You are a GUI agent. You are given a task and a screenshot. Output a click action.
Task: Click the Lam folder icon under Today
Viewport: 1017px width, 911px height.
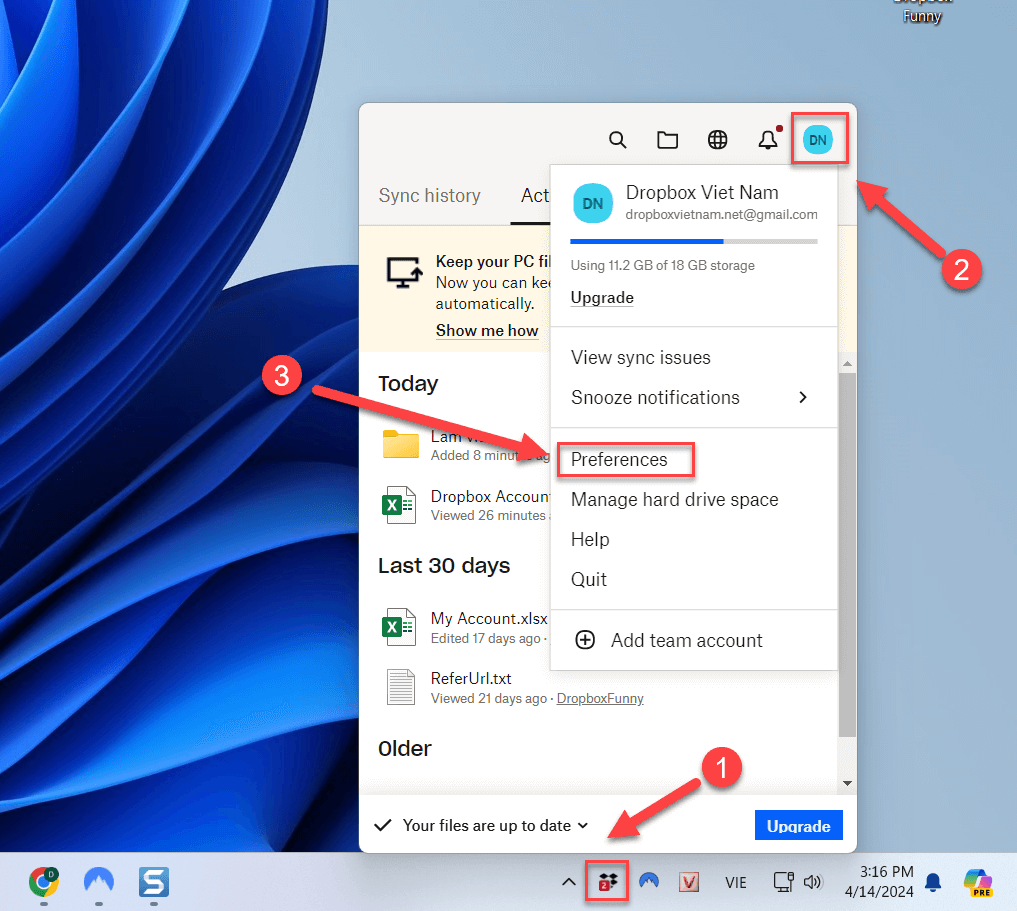[400, 444]
